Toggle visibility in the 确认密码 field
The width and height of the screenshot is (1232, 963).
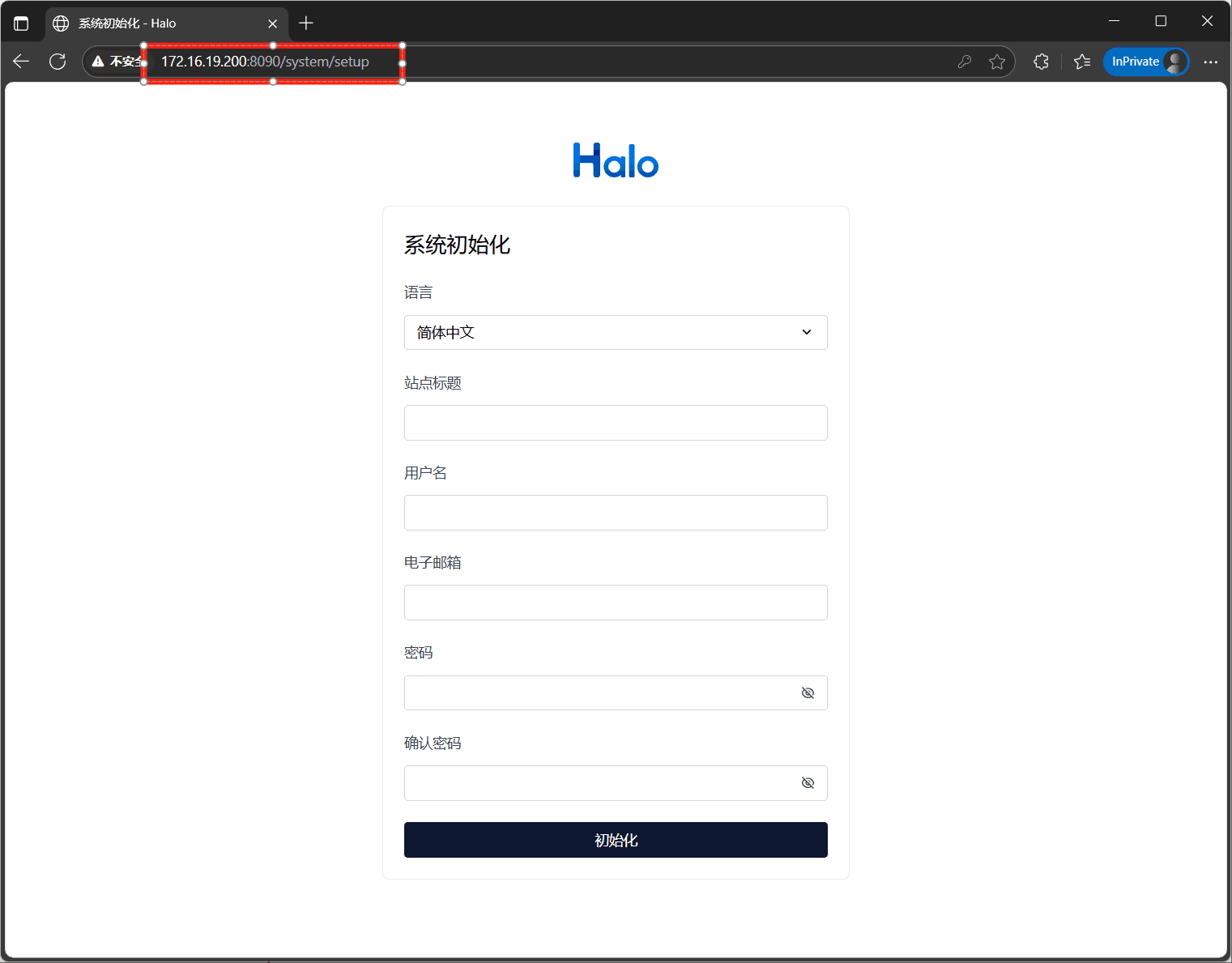808,783
